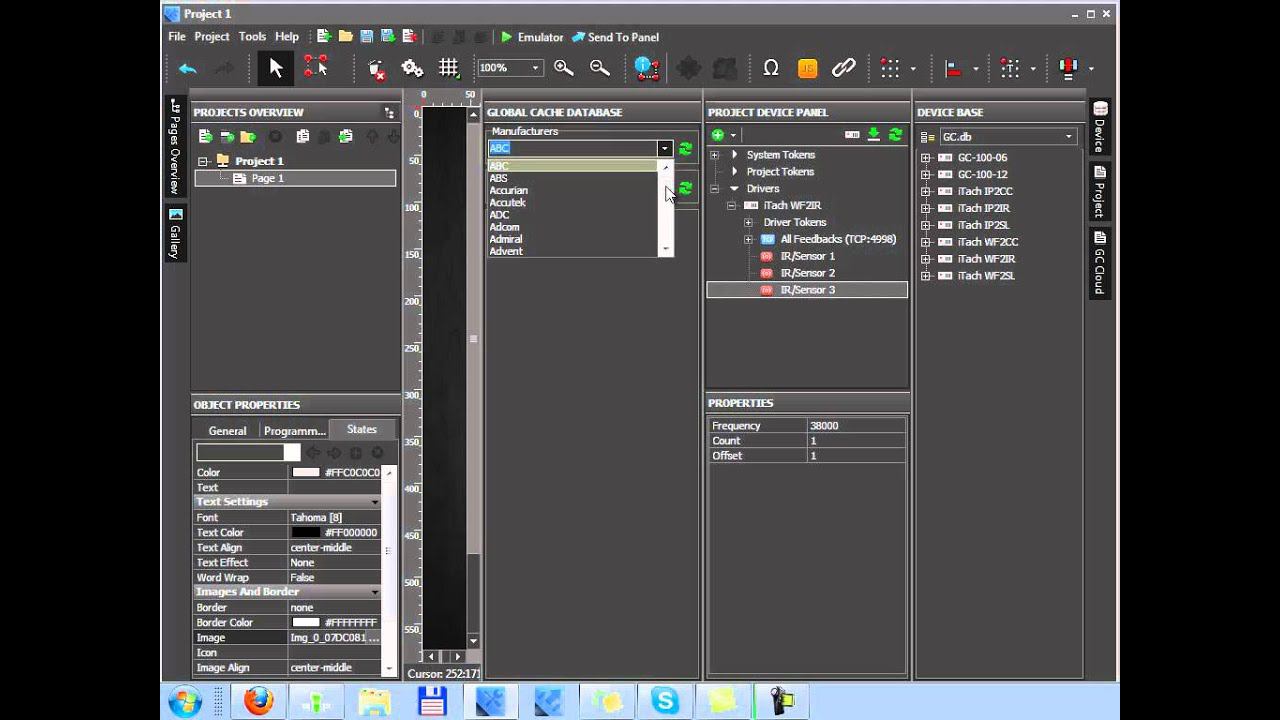This screenshot has width=1280, height=720.
Task: Select the arrow pointer tool
Action: pos(276,68)
